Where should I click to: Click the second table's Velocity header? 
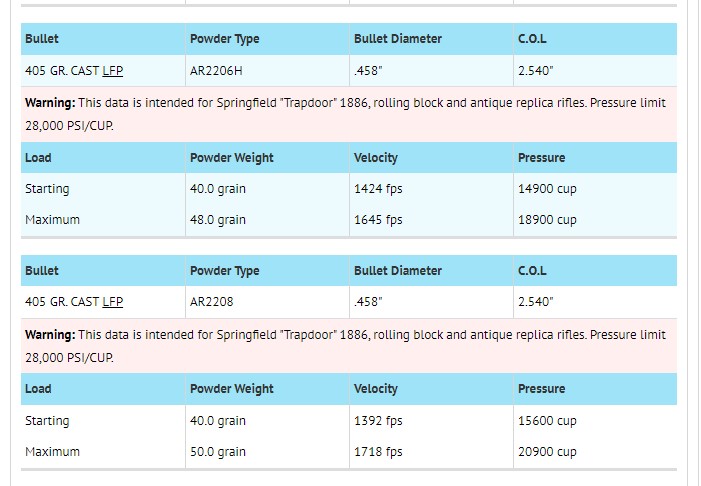click(376, 389)
